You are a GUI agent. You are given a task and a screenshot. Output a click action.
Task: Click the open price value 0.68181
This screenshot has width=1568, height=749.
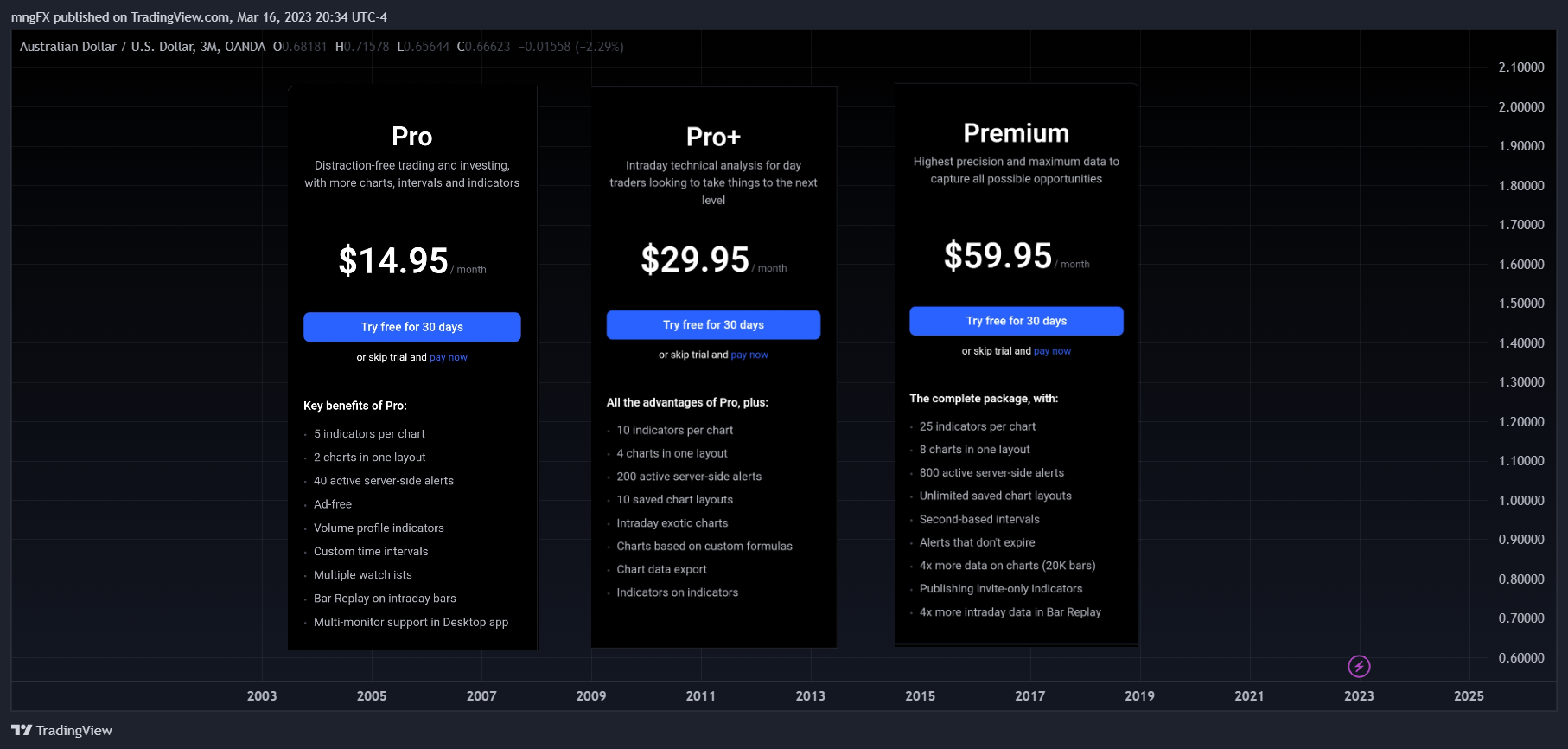pos(305,47)
